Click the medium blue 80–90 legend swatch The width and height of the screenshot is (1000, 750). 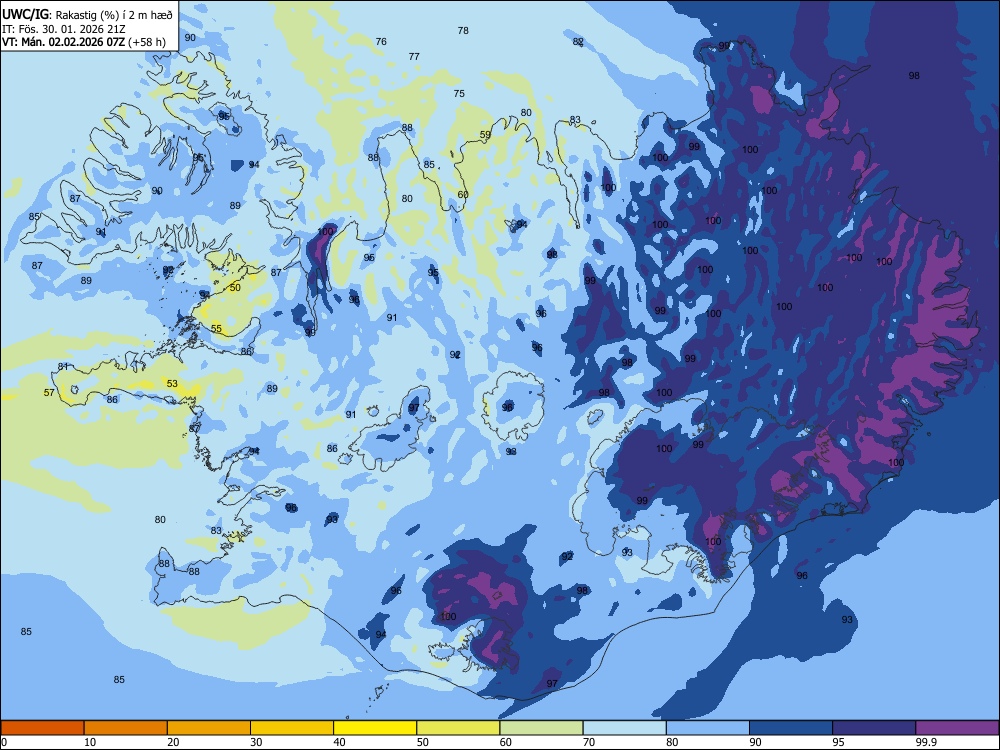coord(708,728)
